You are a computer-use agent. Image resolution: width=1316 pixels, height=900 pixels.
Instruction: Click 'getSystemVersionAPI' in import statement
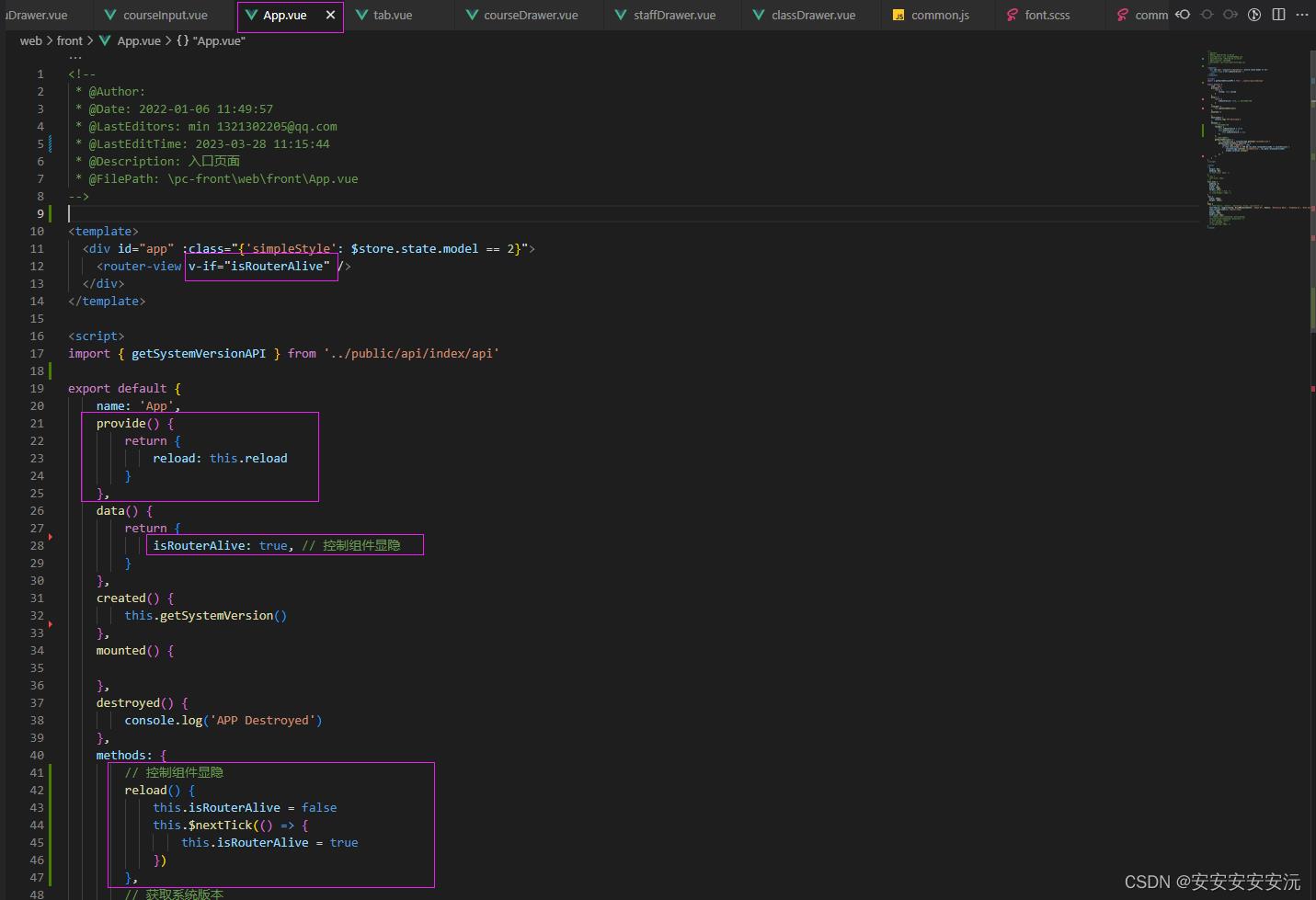pos(199,353)
